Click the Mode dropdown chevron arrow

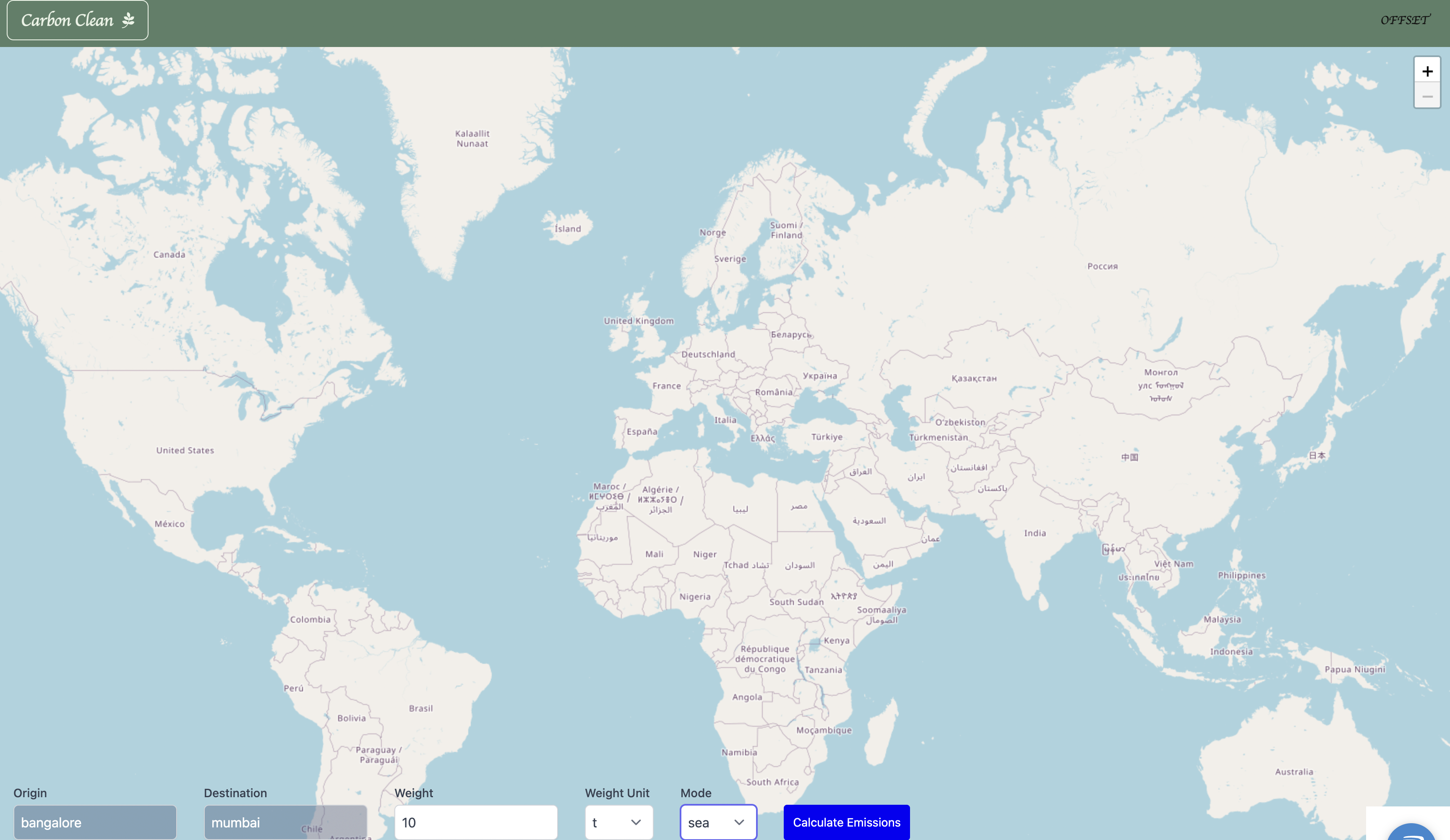739,822
